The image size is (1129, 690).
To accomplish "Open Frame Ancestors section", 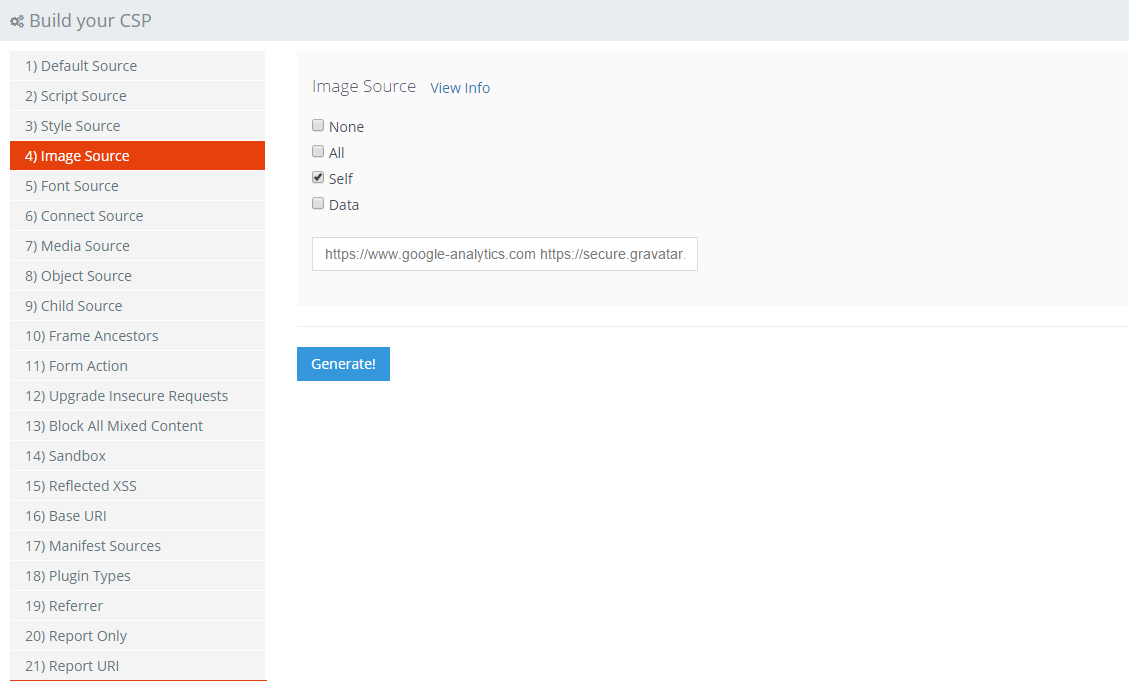I will (x=137, y=336).
